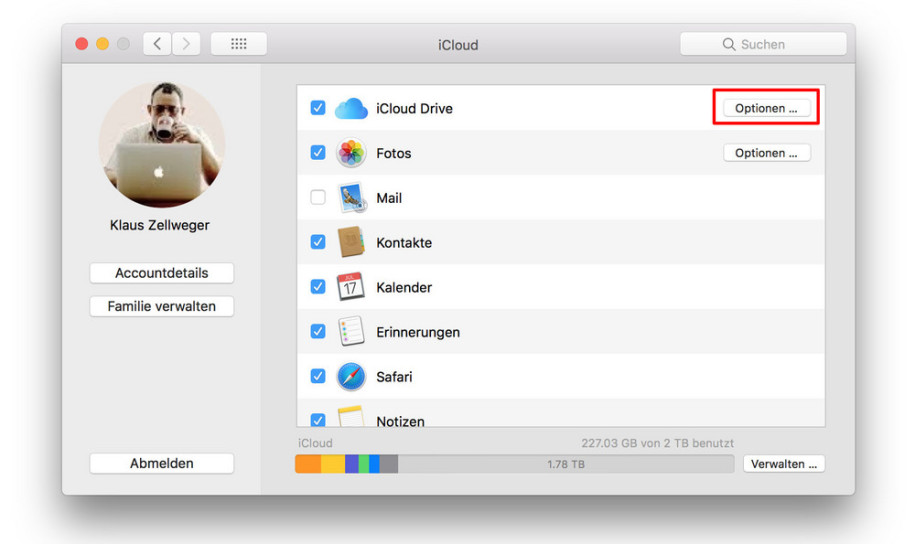The width and height of the screenshot is (915, 544).
Task: Uncheck the Erinnerungen checkbox
Action: click(x=318, y=332)
